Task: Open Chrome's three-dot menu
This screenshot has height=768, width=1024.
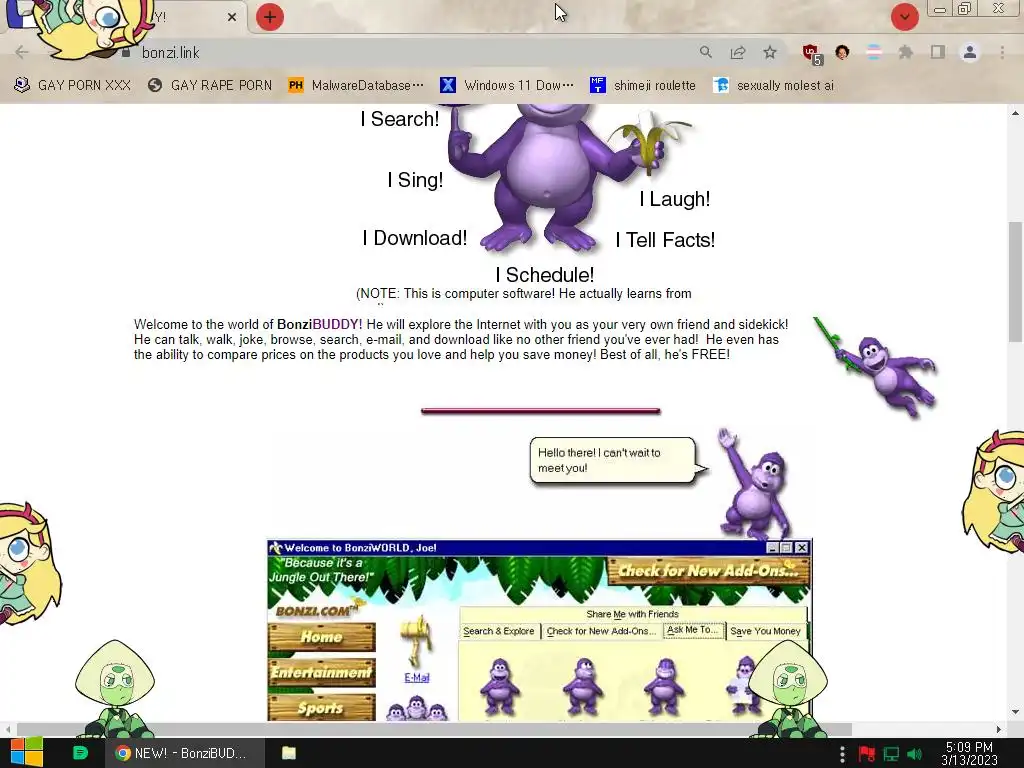Action: pos(1002,52)
